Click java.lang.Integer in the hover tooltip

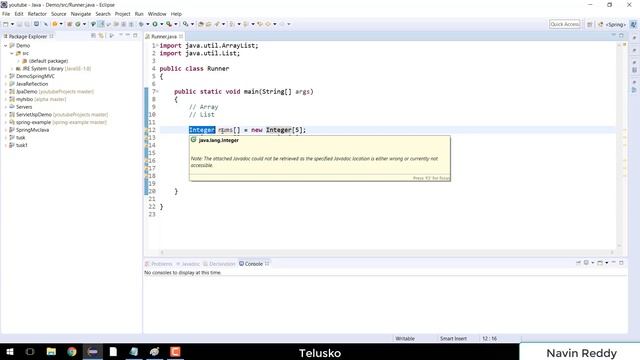(219, 140)
